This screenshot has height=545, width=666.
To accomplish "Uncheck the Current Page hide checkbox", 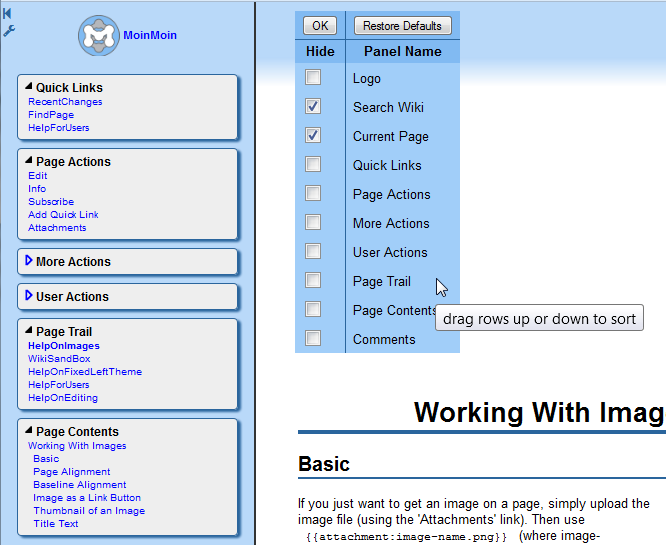I will pyautogui.click(x=313, y=135).
